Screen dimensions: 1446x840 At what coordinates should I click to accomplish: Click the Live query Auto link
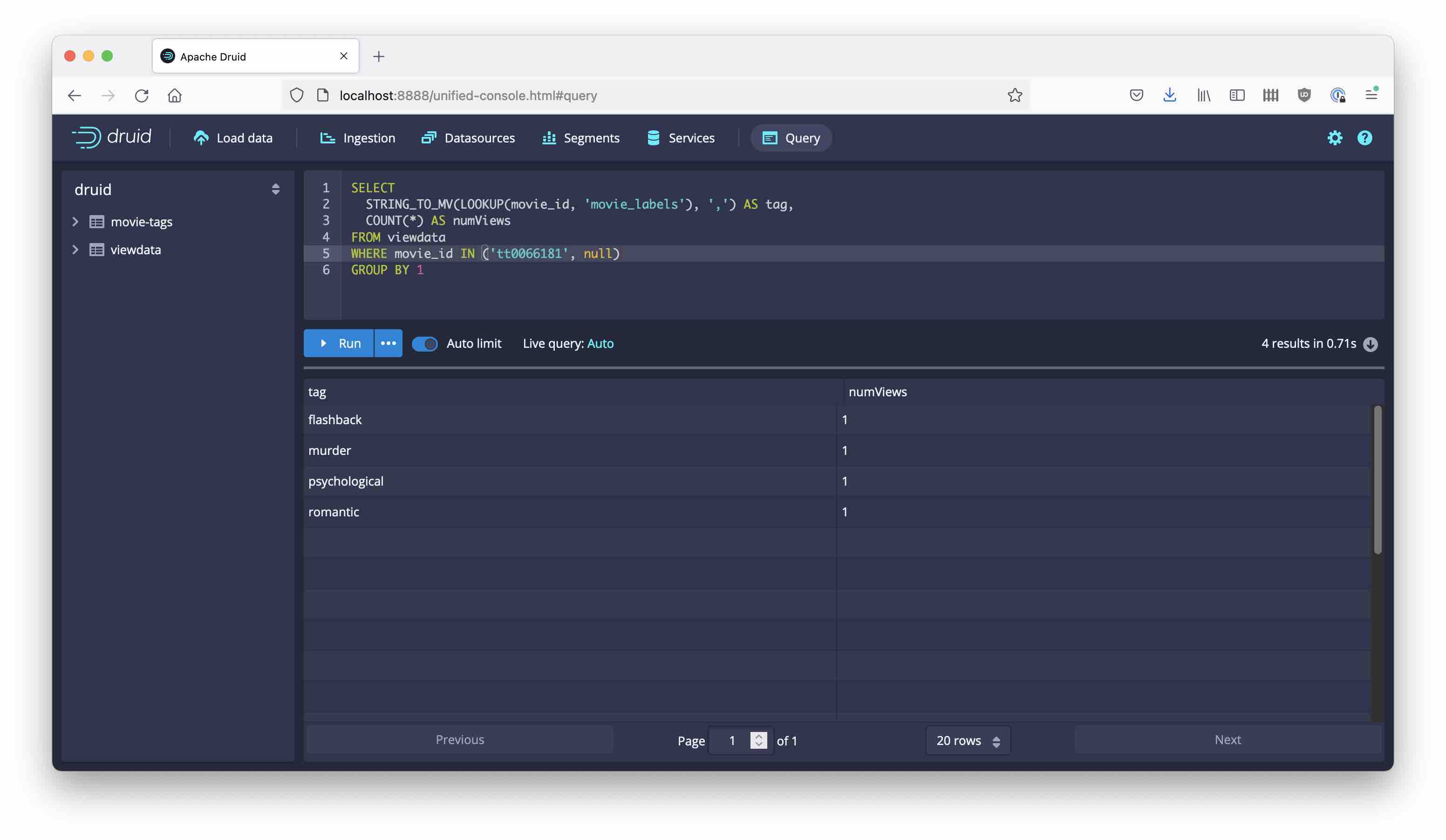coord(600,344)
